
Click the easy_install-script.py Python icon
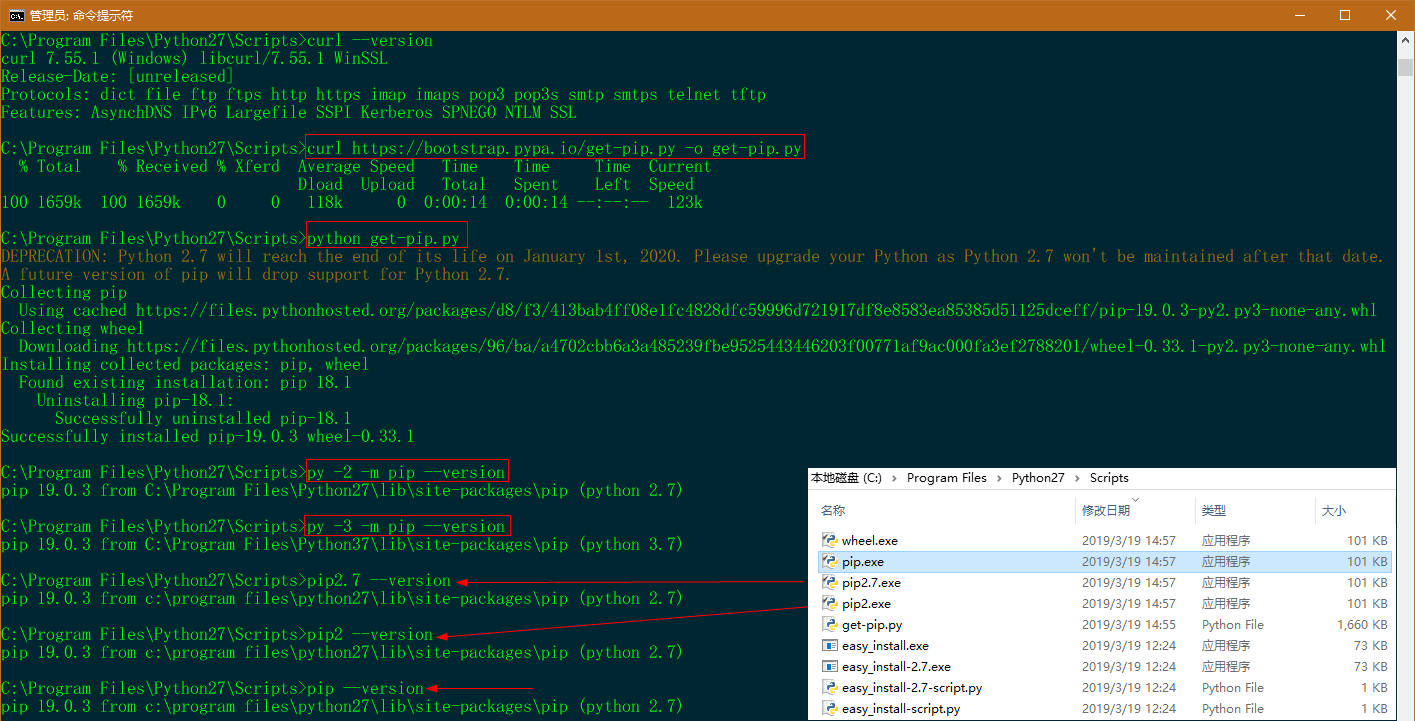tap(829, 709)
